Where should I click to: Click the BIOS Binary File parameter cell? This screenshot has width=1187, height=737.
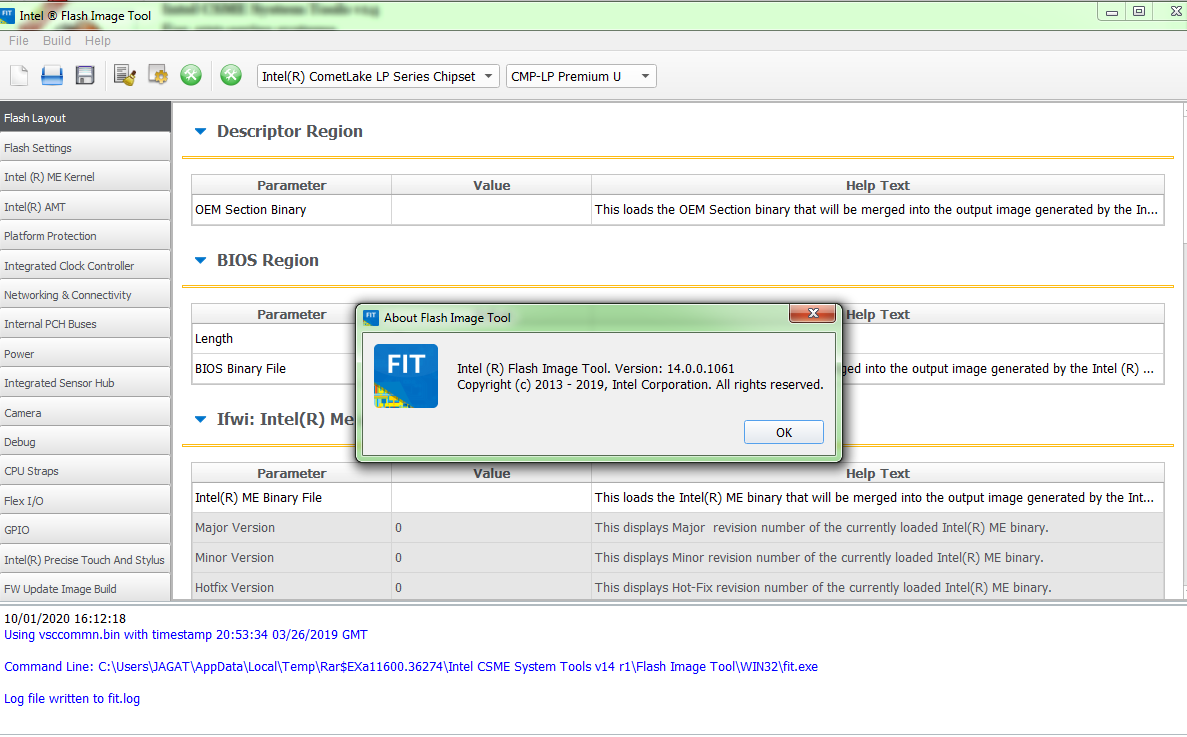tap(274, 368)
